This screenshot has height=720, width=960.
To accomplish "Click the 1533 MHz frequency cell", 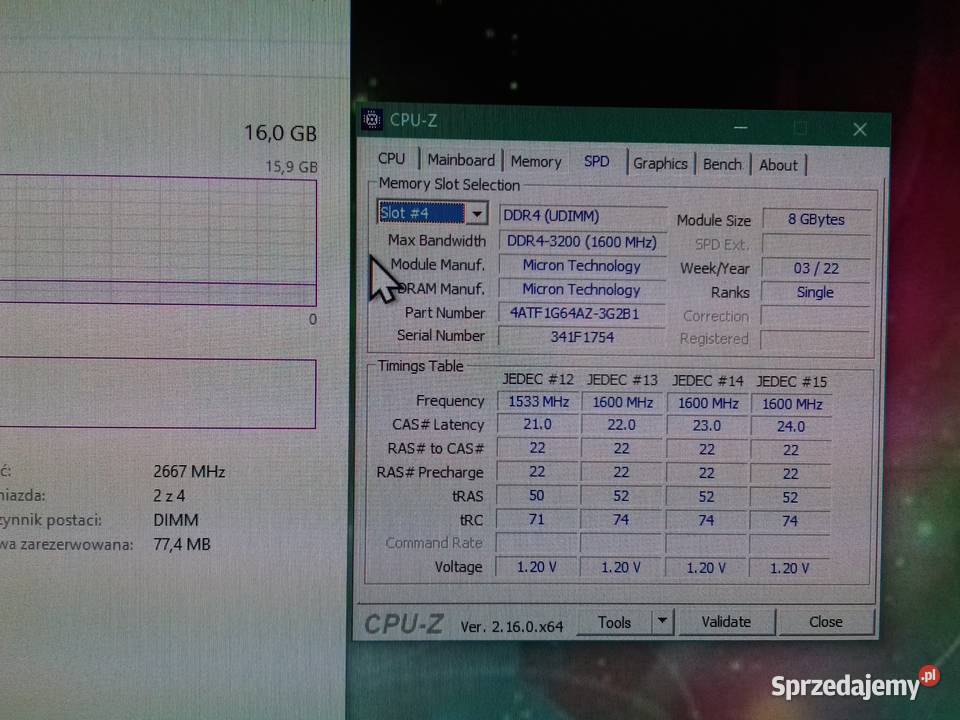I will pyautogui.click(x=538, y=402).
